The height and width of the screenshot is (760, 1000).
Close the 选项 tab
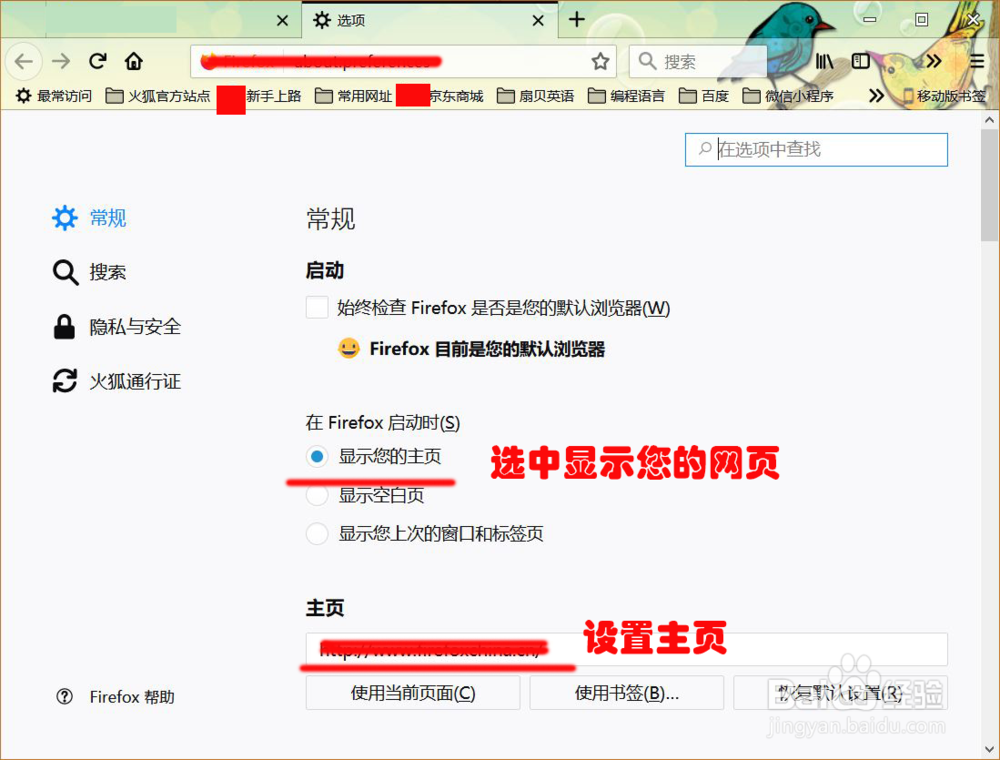click(538, 20)
